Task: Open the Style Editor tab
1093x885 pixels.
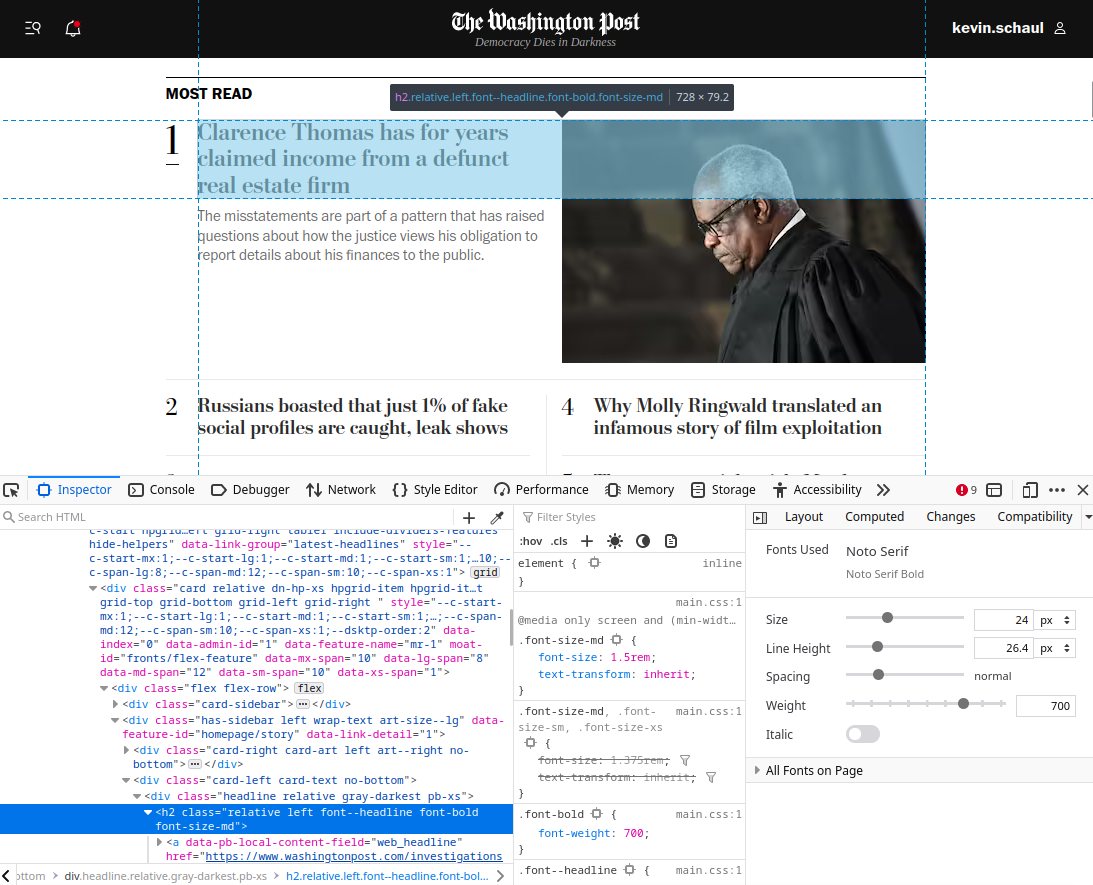Action: tap(435, 490)
